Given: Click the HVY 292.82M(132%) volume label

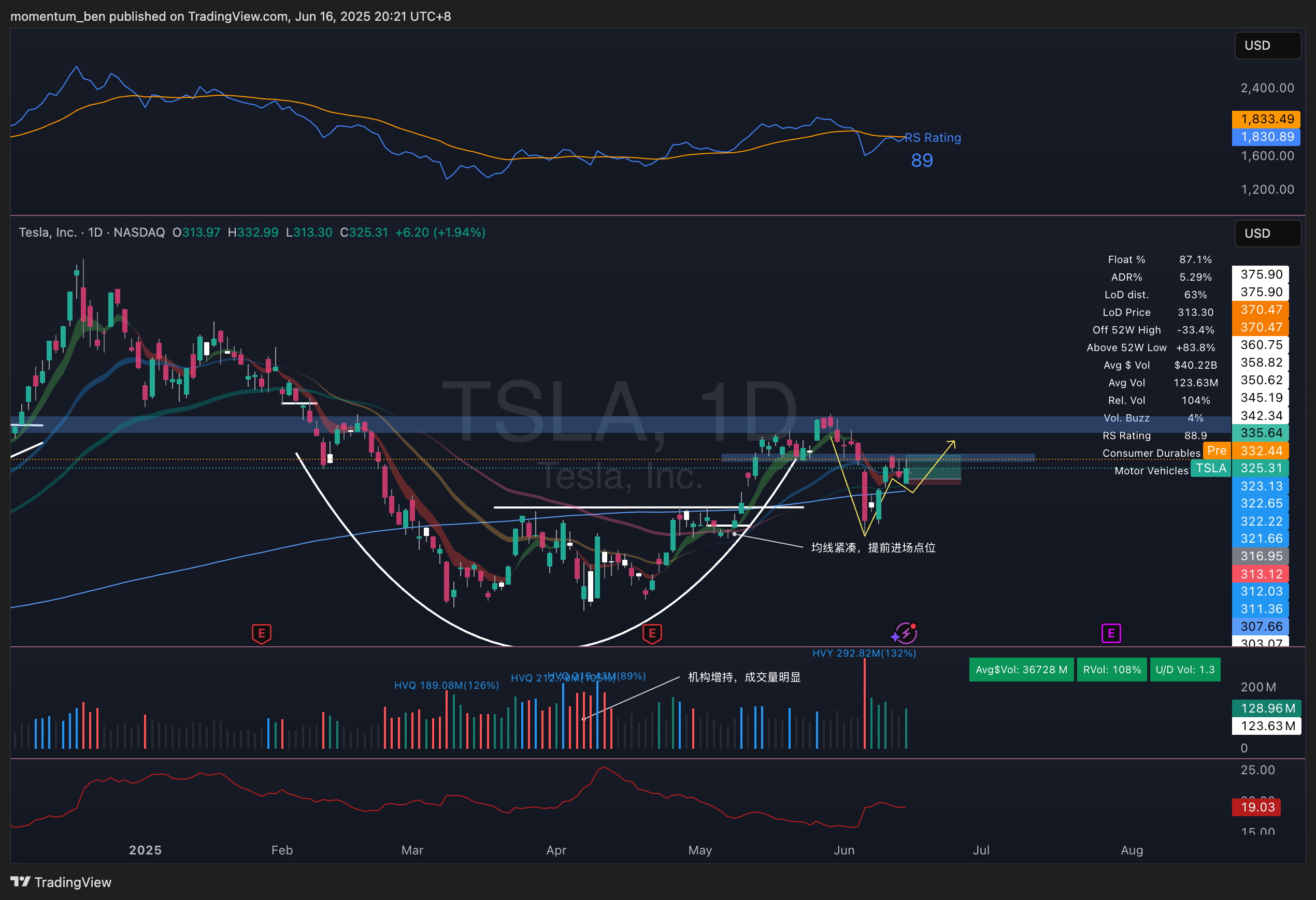Looking at the screenshot, I should coord(864,653).
